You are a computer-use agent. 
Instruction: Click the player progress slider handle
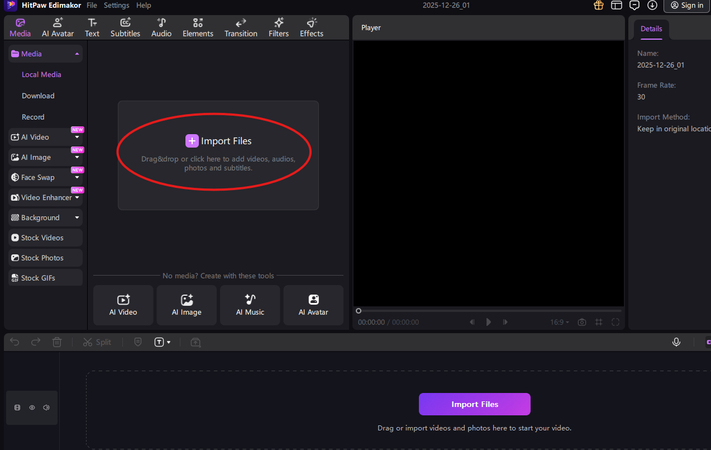point(358,311)
